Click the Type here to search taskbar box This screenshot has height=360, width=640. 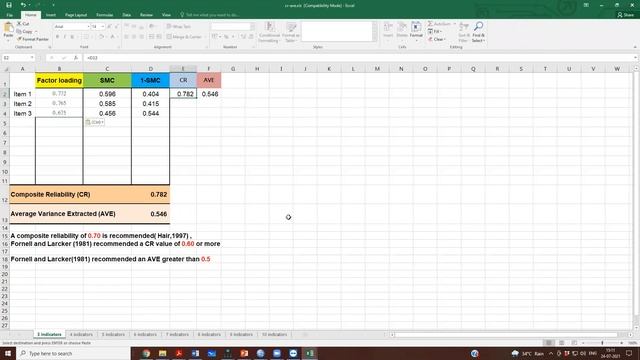(73, 353)
